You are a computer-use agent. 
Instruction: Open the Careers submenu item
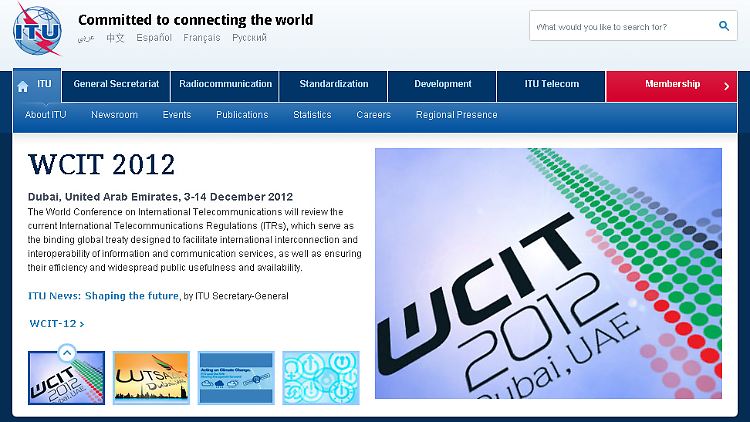coord(373,115)
